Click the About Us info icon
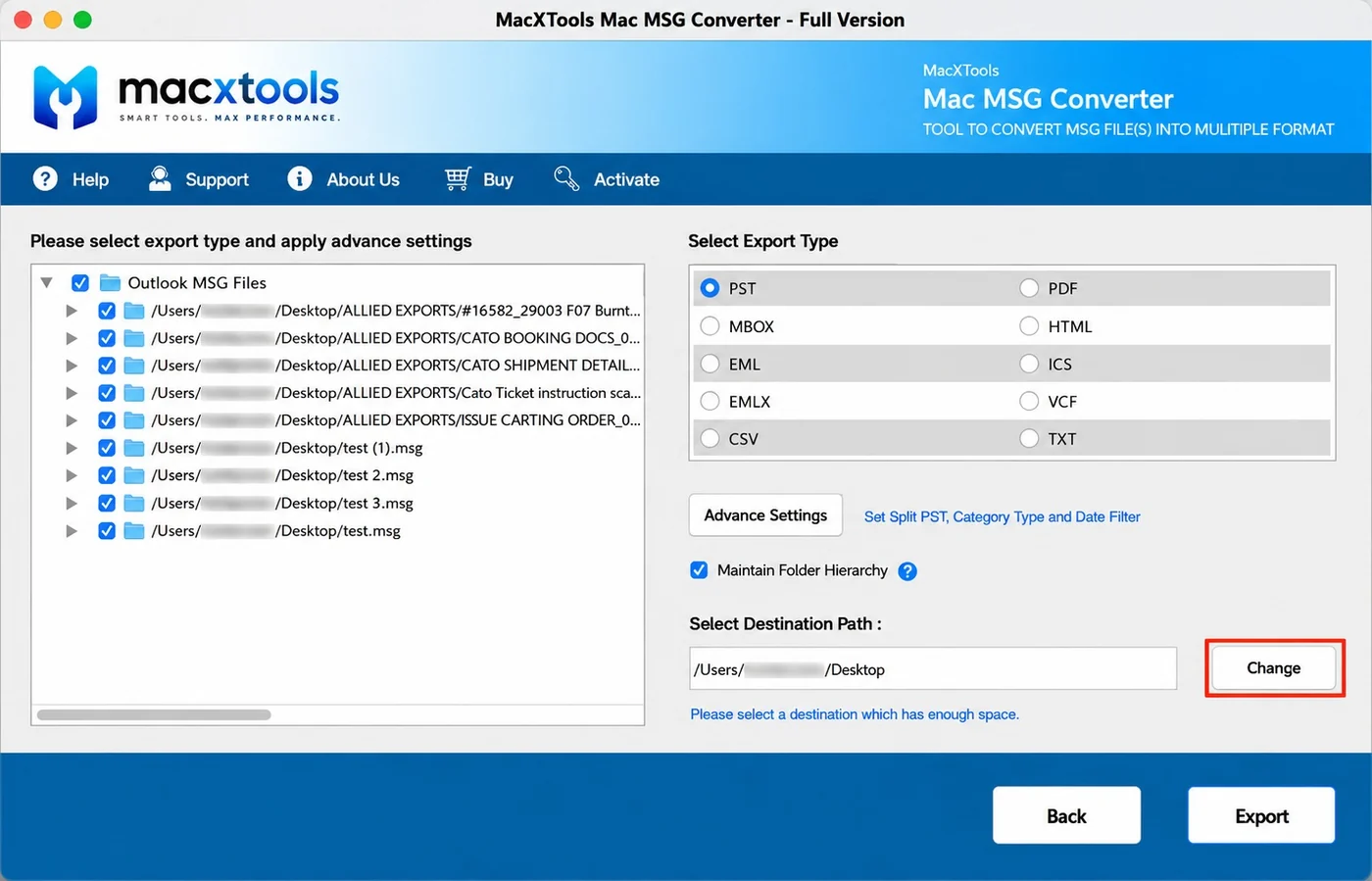Screen dimensions: 1372x881 coord(300,178)
